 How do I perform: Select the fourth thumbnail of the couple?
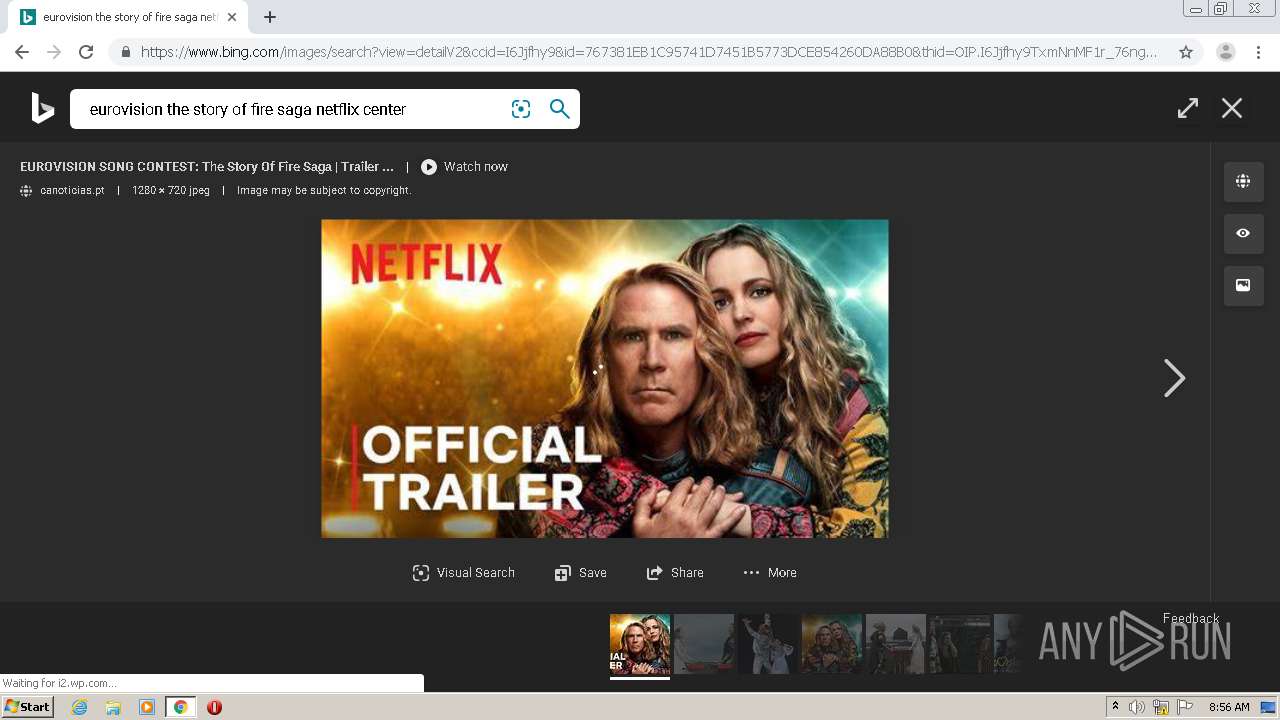click(x=832, y=644)
